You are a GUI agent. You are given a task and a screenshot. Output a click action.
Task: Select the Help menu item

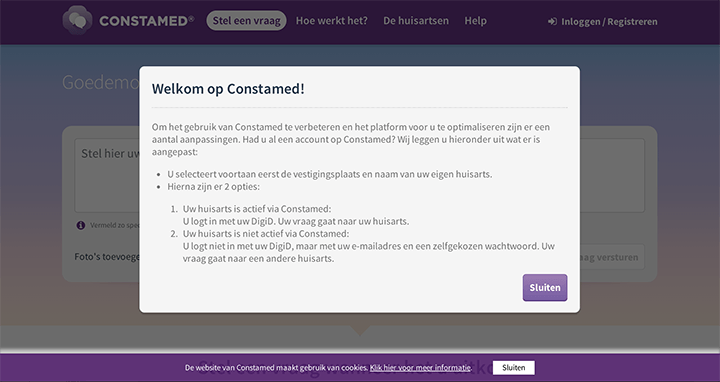[475, 21]
